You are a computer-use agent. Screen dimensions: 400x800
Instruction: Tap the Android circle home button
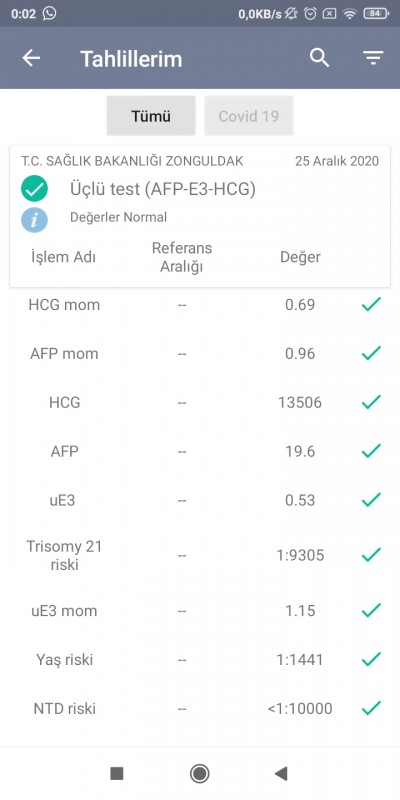[199, 773]
